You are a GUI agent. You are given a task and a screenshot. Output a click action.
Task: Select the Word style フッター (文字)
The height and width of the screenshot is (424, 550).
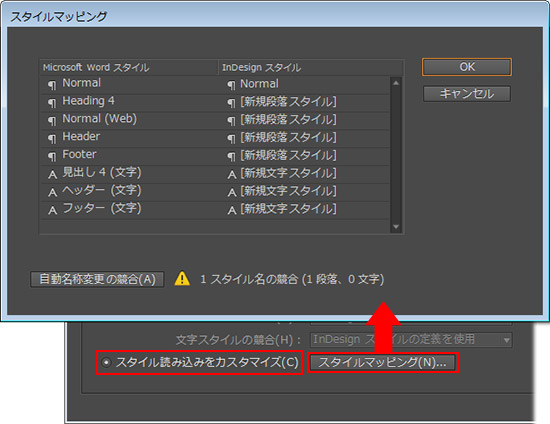pyautogui.click(x=129, y=209)
